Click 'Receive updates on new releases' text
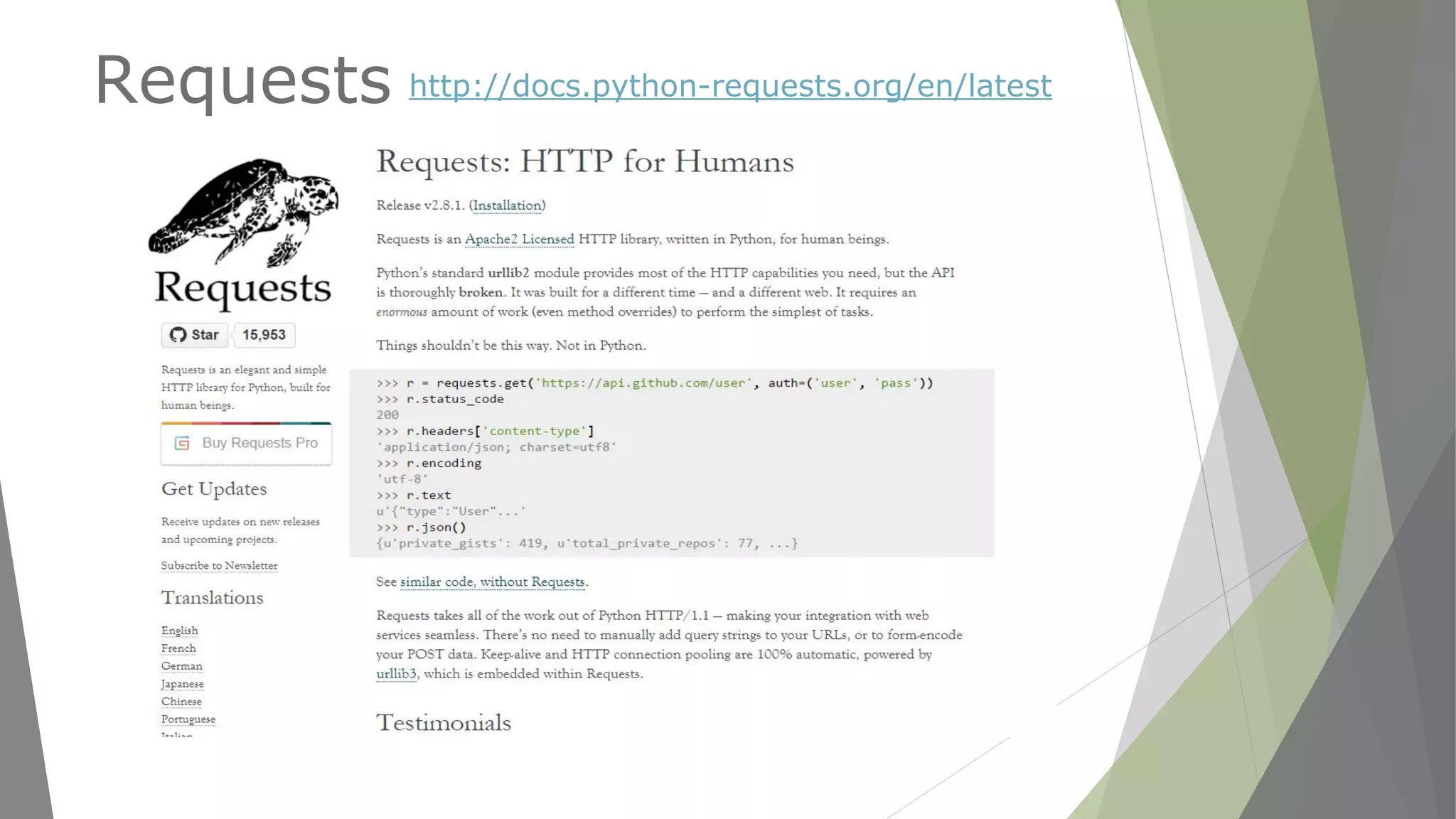Image resolution: width=1456 pixels, height=819 pixels. pyautogui.click(x=240, y=522)
